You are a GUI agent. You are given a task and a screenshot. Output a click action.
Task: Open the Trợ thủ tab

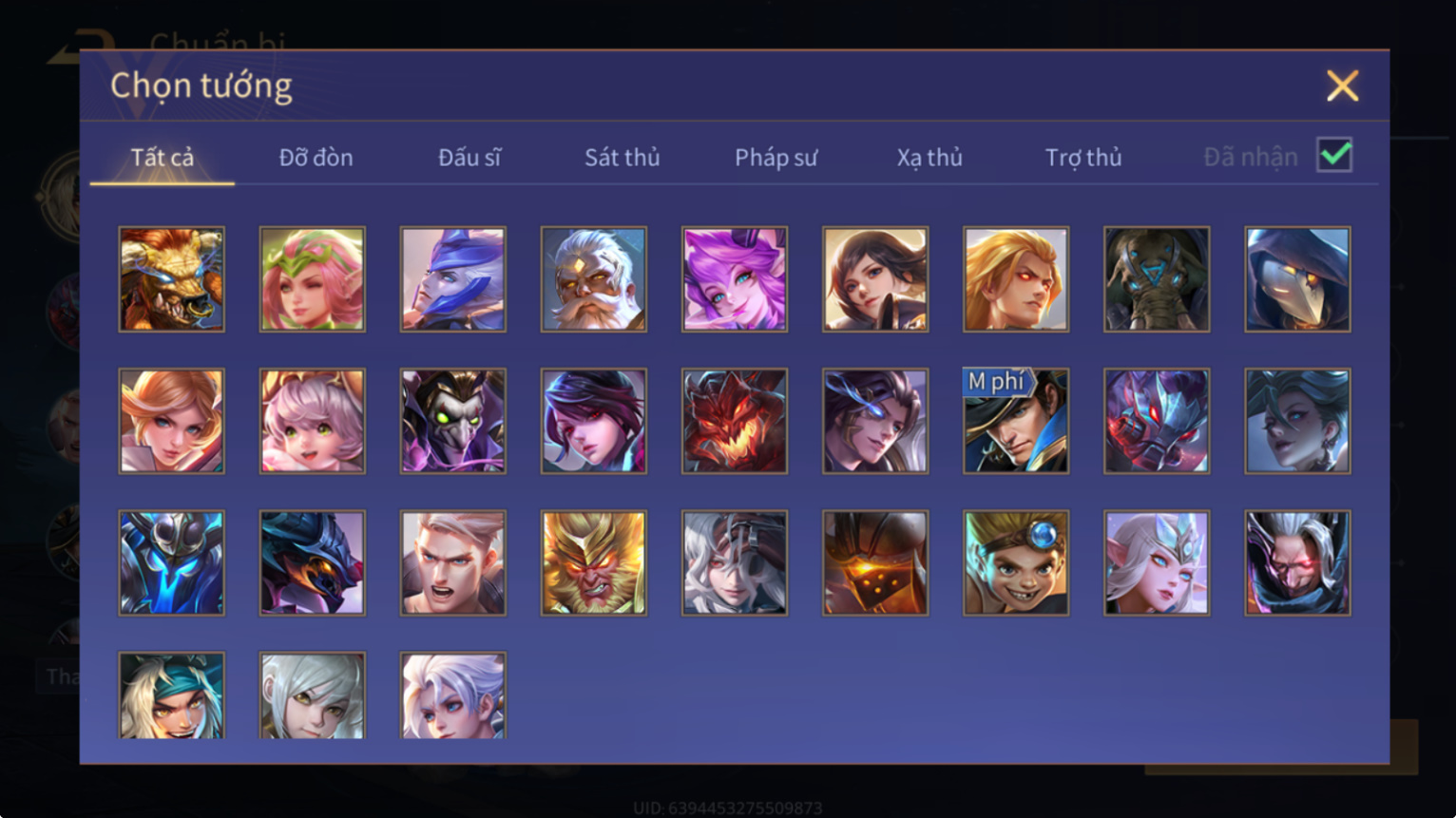click(1083, 157)
